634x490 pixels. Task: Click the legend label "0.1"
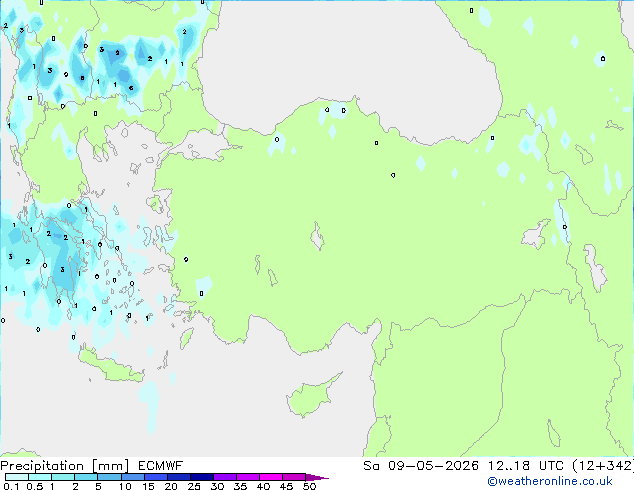[11, 486]
